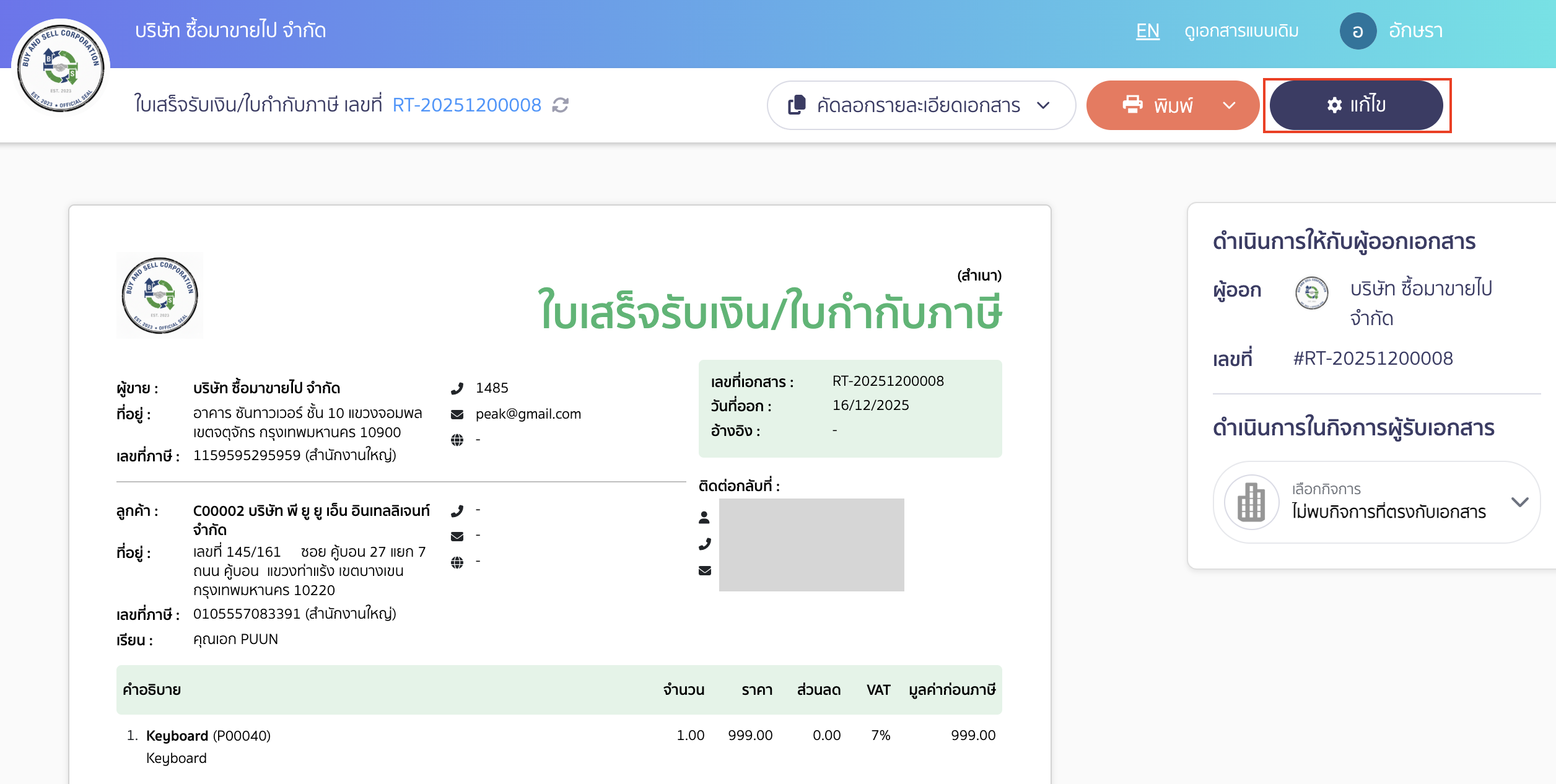This screenshot has height=784, width=1556.
Task: Open ดูเอกสารแบบเดิม from the top bar
Action: click(1241, 30)
